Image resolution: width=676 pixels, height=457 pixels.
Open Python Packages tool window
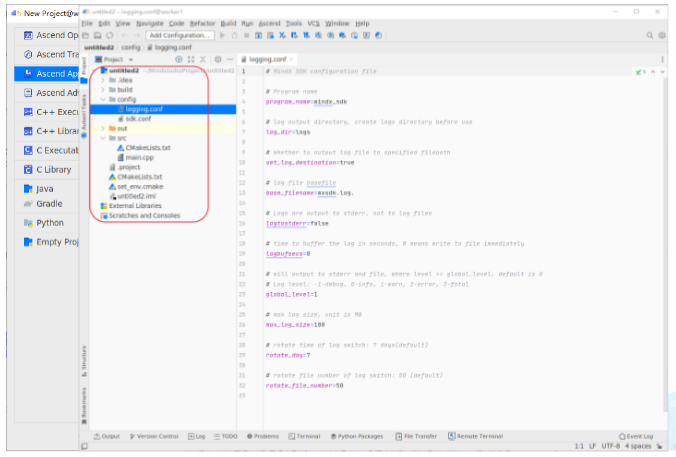357,436
